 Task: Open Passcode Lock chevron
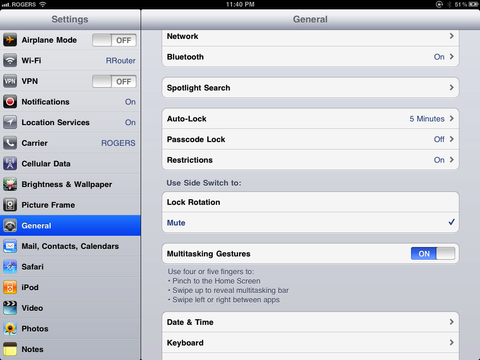(452, 139)
